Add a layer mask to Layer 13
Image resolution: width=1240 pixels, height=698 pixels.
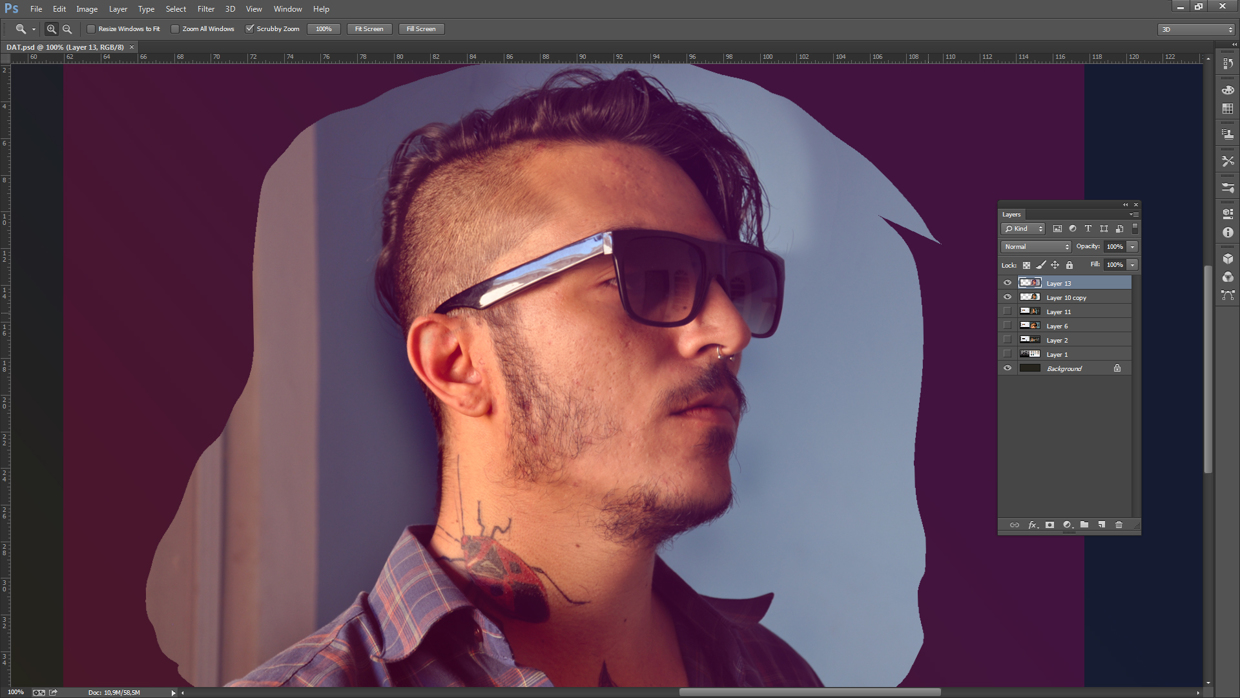tap(1049, 524)
